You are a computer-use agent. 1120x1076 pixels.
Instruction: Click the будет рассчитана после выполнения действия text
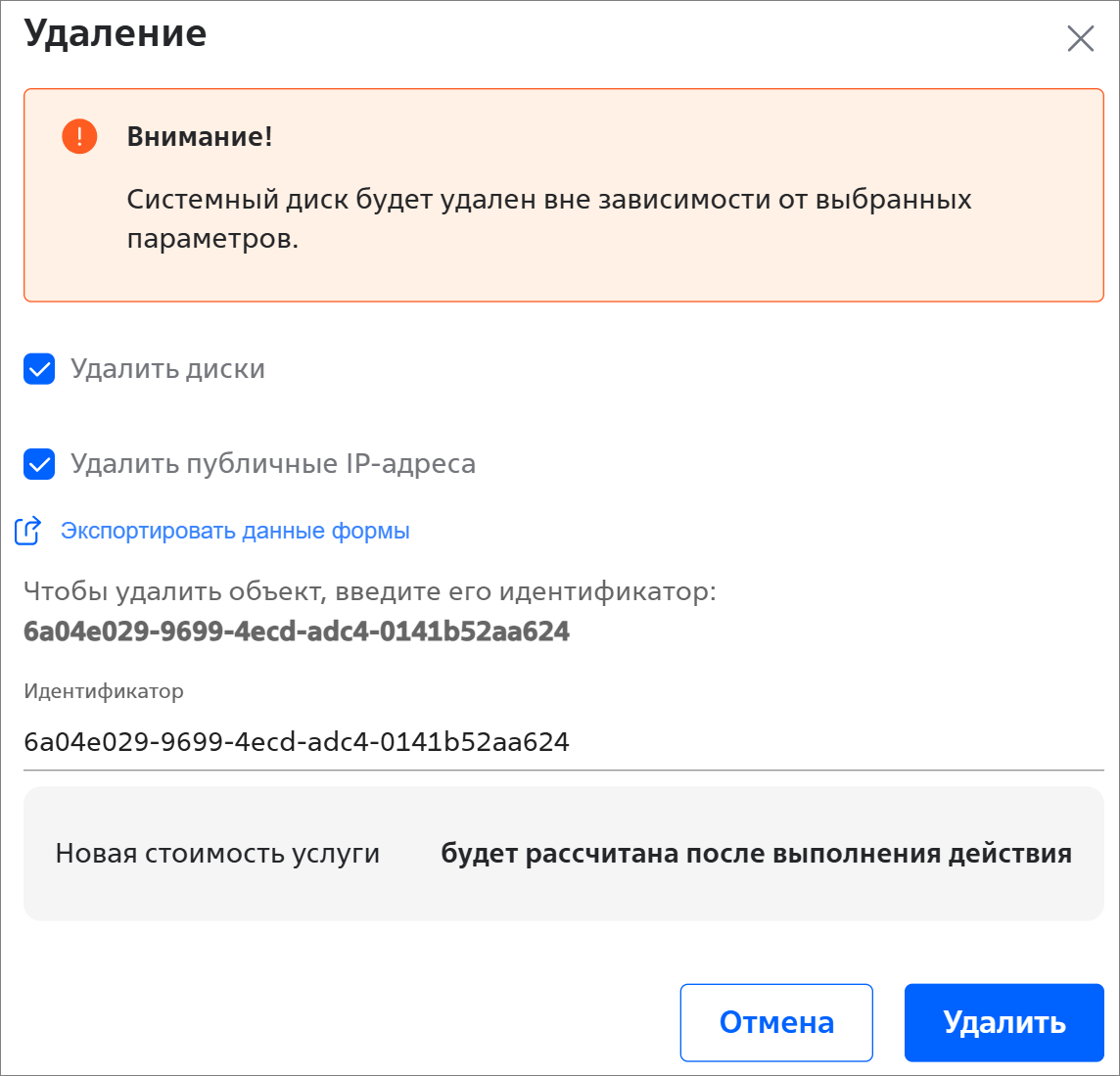(x=756, y=854)
